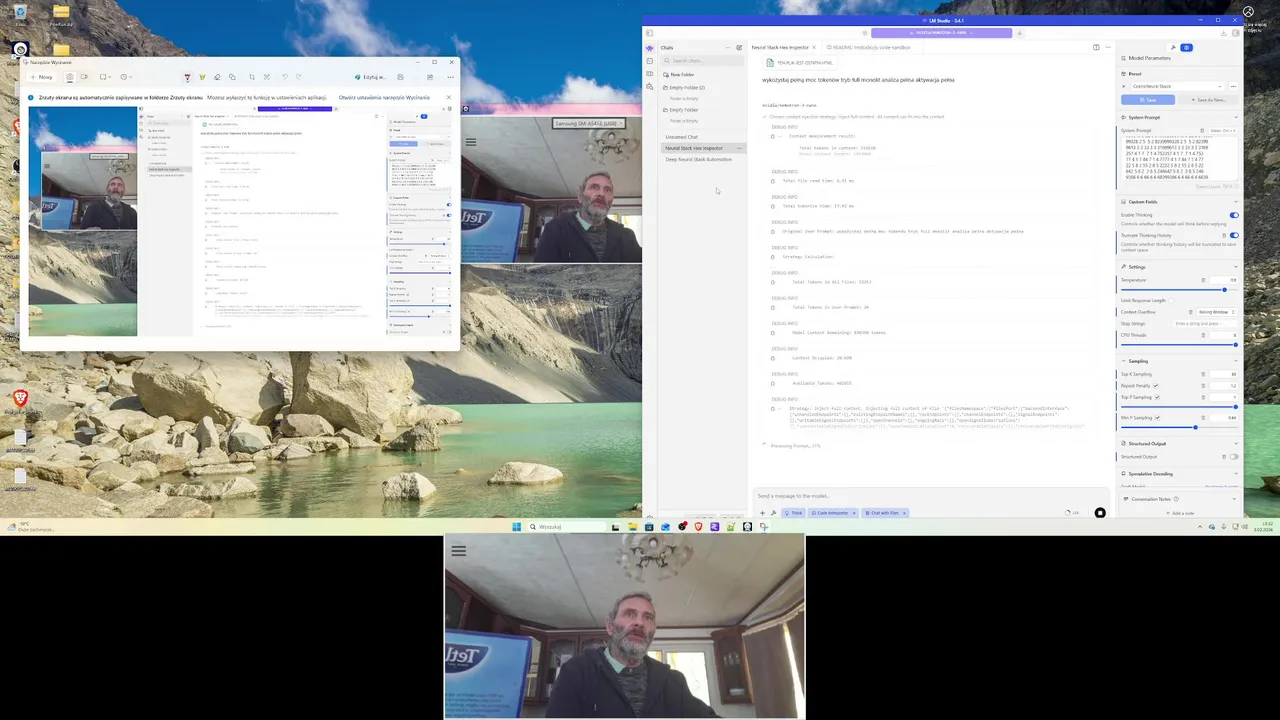Image resolution: width=1280 pixels, height=720 pixels.
Task: Toggle Limit Response Length switch
Action: coord(1170,300)
